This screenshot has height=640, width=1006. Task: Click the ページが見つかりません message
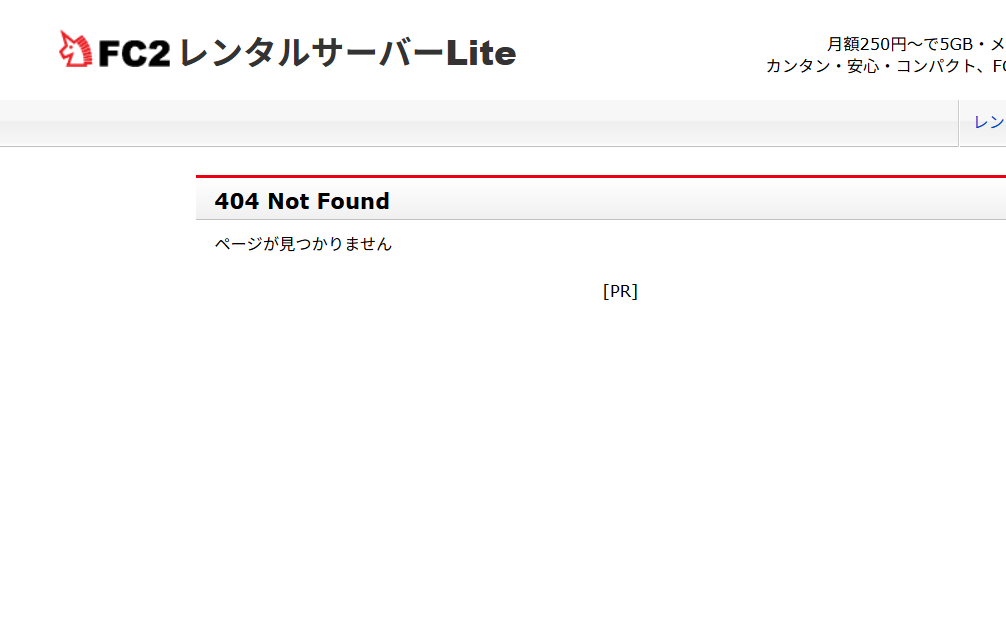pyautogui.click(x=303, y=244)
